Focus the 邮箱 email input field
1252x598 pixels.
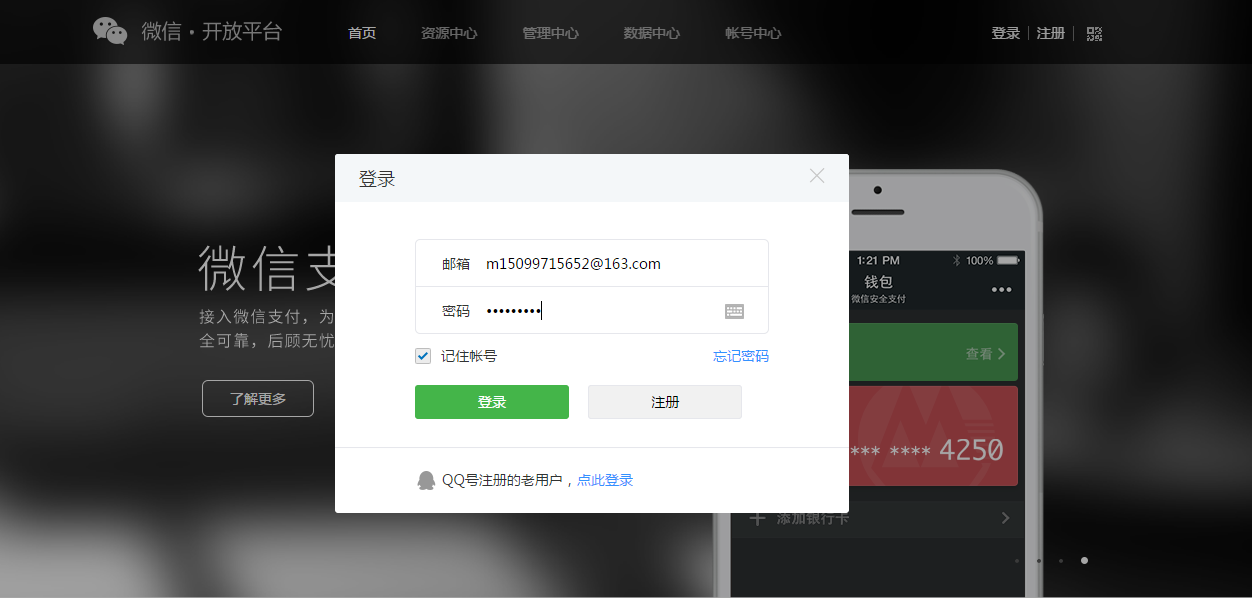tap(592, 263)
